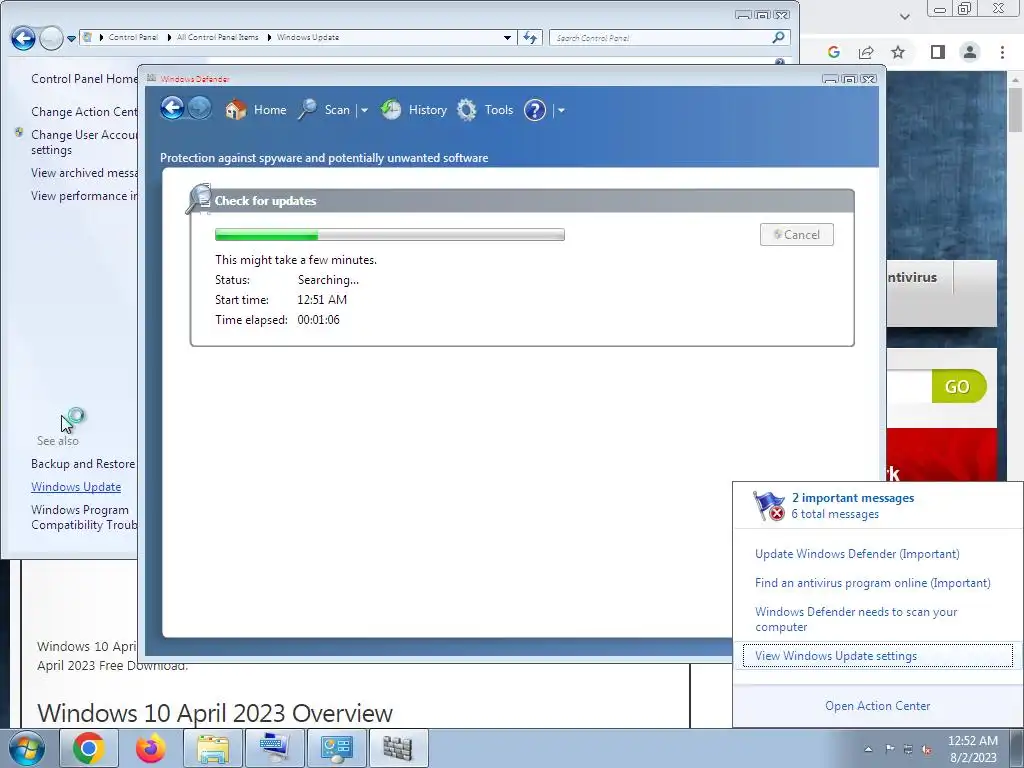Open Action Center from popup
This screenshot has width=1024, height=768.
(x=878, y=706)
